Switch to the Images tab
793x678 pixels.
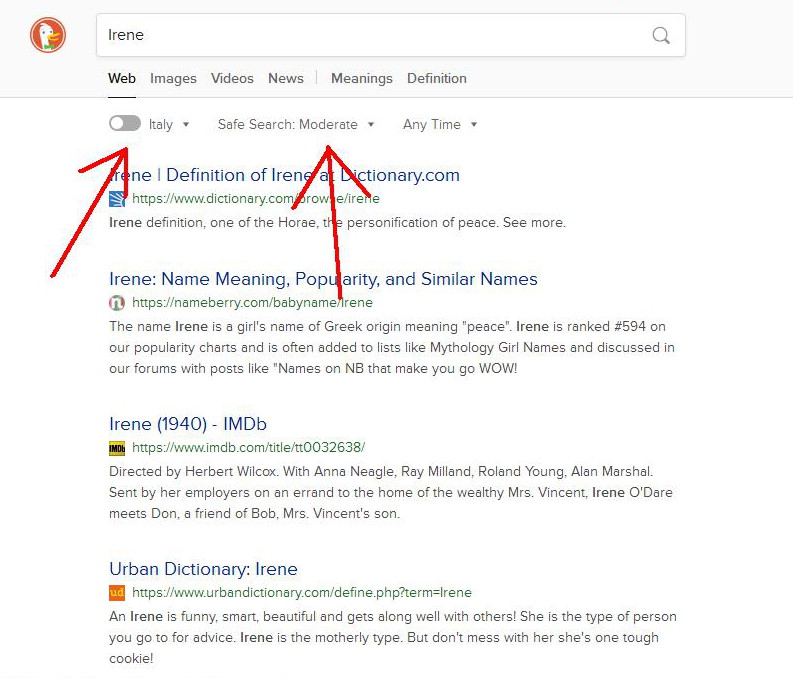(x=173, y=79)
